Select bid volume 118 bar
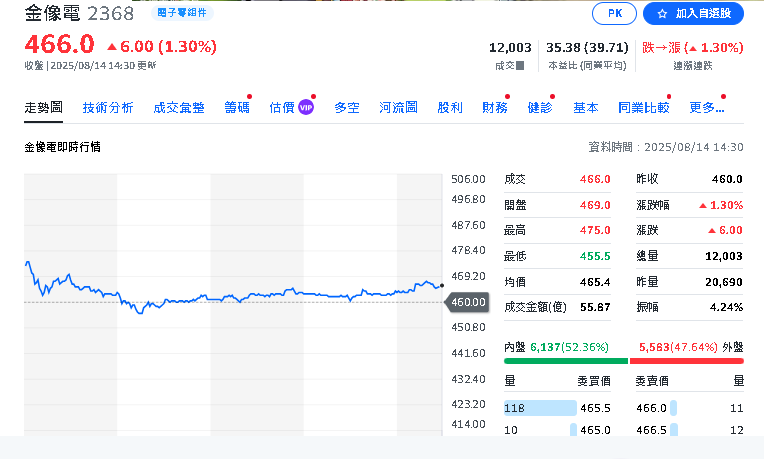 point(540,408)
